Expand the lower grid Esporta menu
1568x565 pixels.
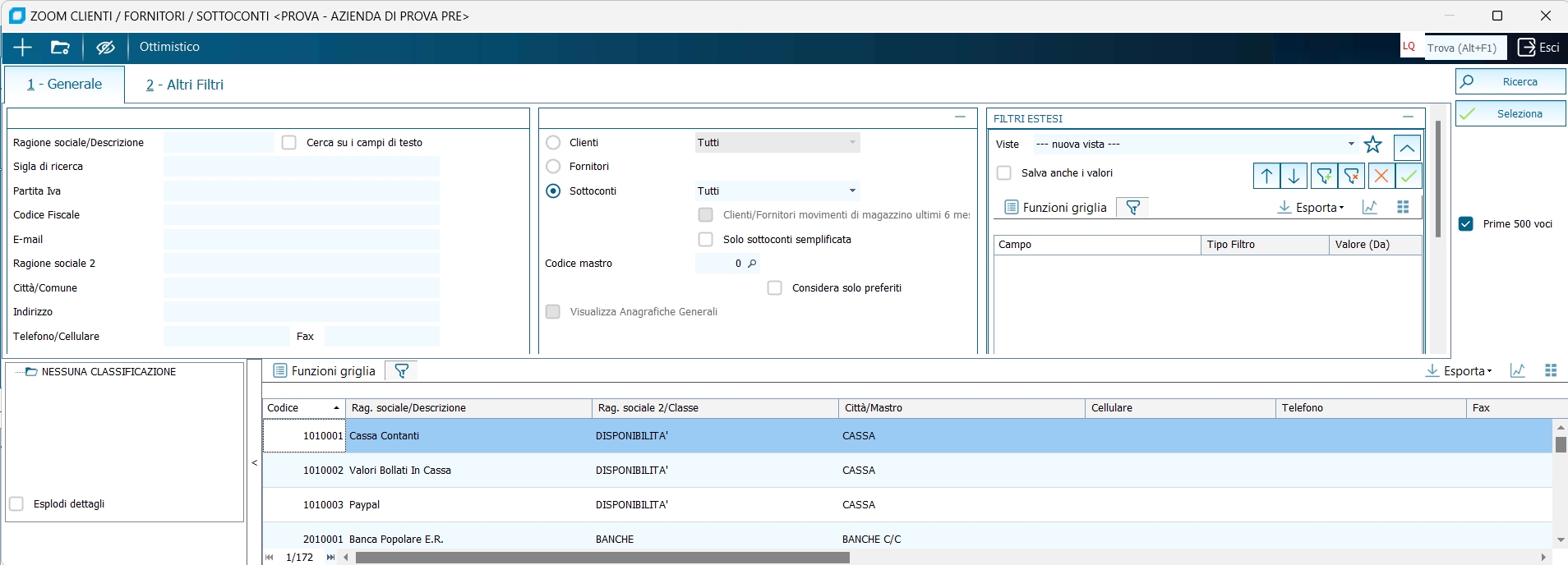pos(1459,371)
